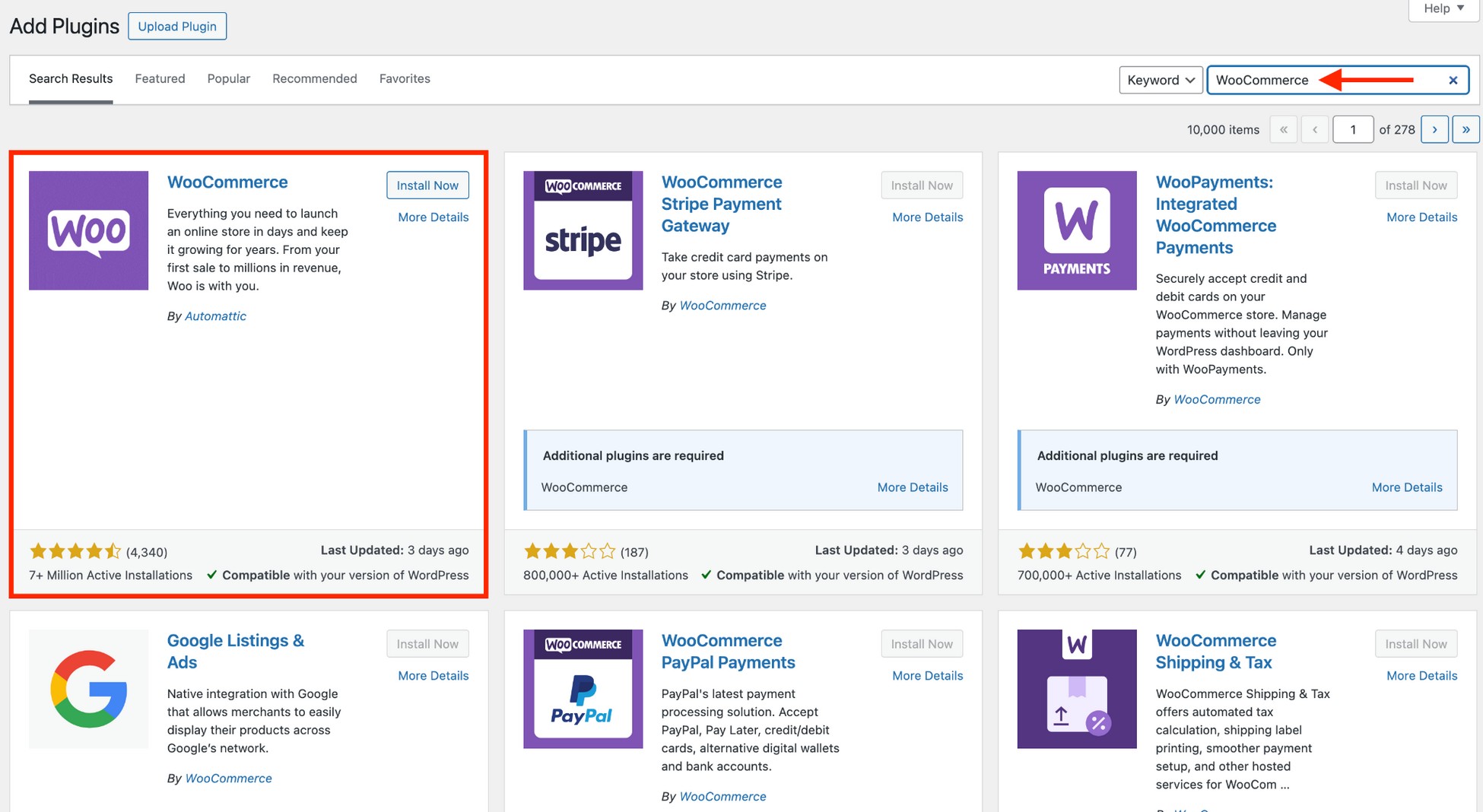Open the Recommended tab
1483x812 pixels.
click(x=314, y=78)
